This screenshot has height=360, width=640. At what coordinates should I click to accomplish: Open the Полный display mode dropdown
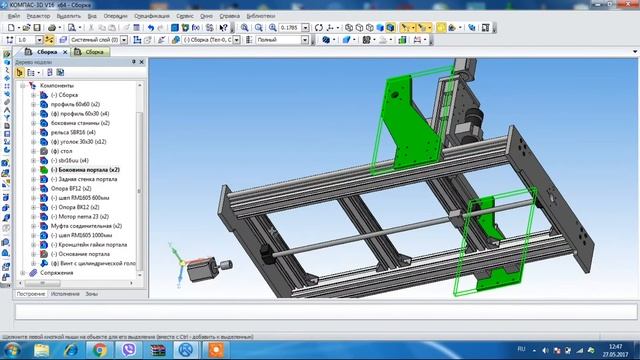(304, 40)
